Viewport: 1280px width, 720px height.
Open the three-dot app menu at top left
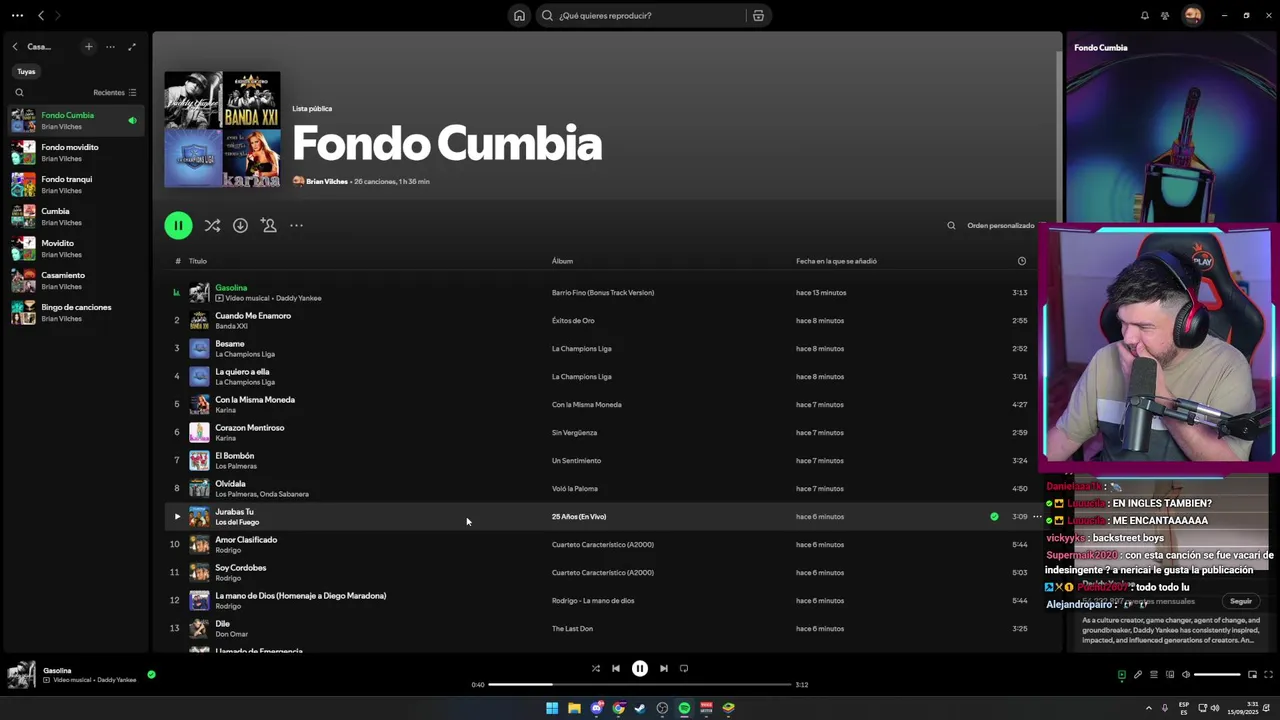(17, 15)
